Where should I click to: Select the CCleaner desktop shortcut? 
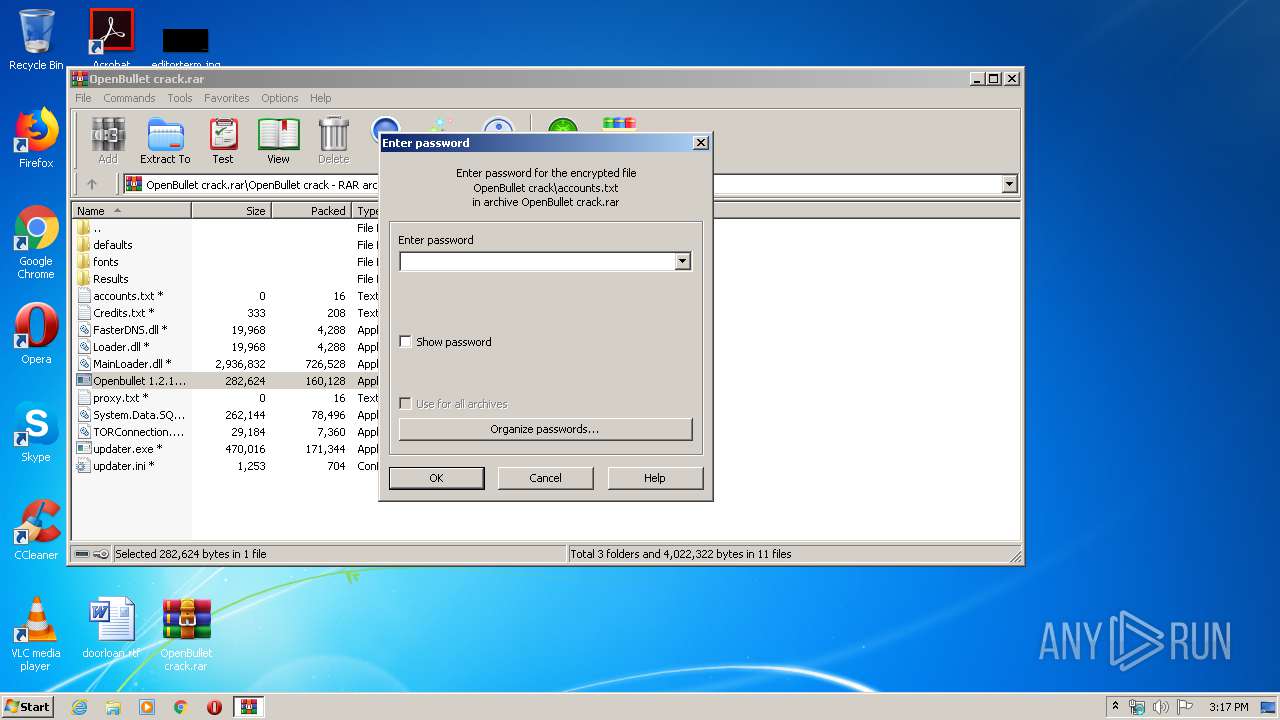[36, 529]
